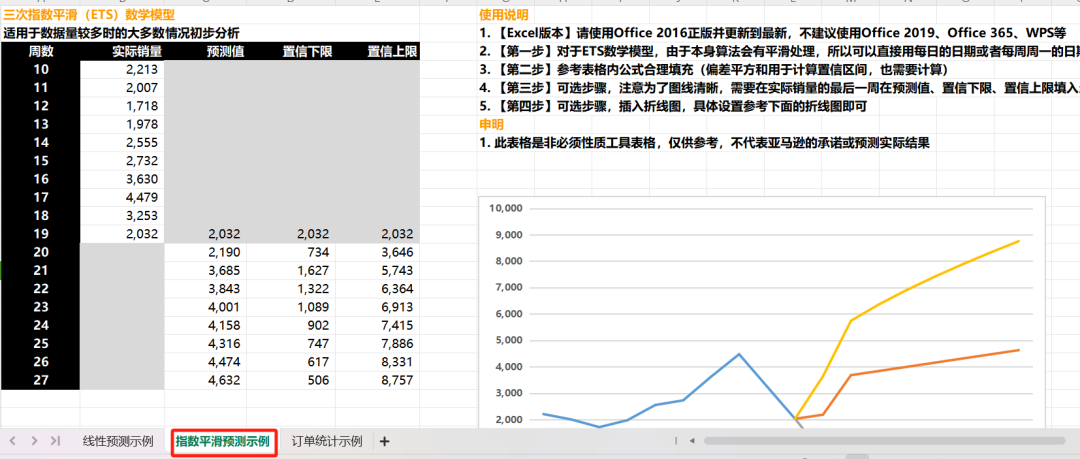Screen dimensions: 1080x459
Task: Select week number cell 19
Action: coord(41,234)
